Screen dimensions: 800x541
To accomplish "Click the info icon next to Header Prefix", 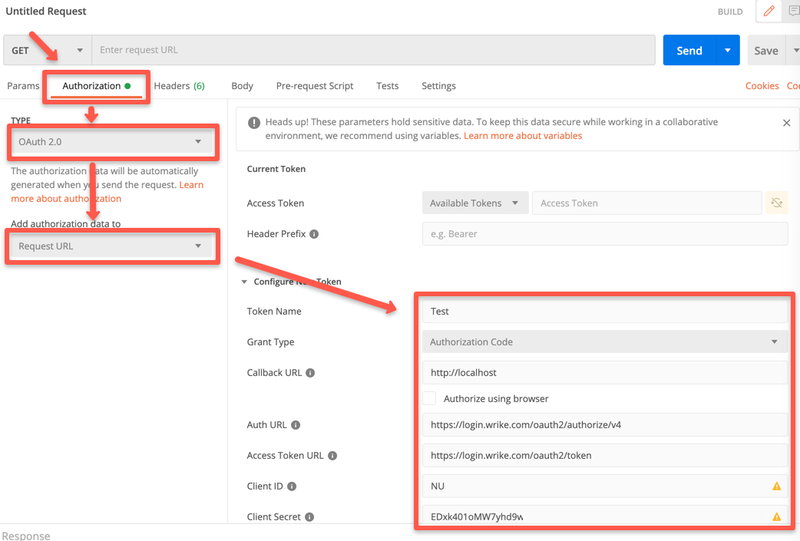I will (314, 234).
